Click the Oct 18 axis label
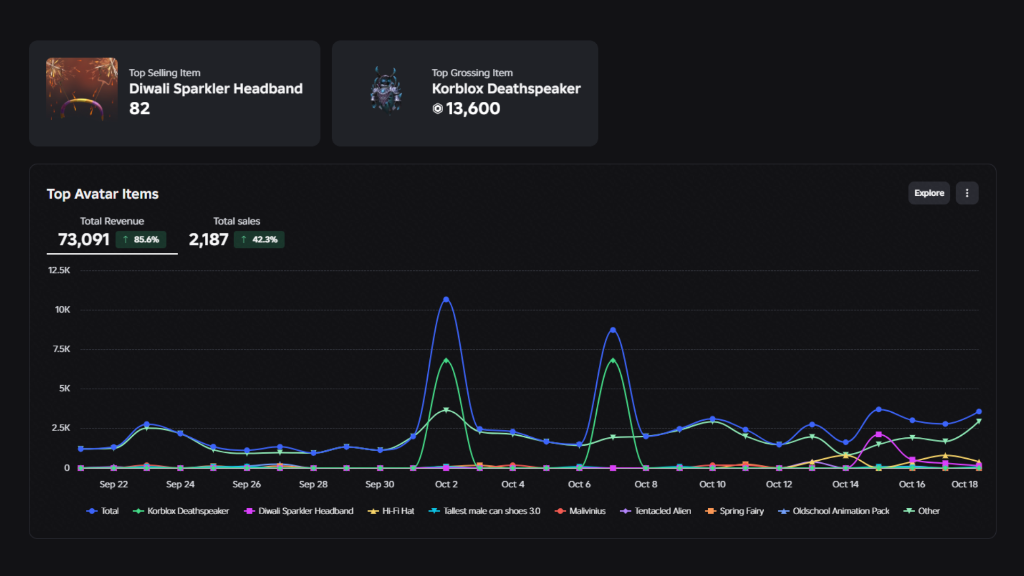The width and height of the screenshot is (1024, 576). coord(965,485)
